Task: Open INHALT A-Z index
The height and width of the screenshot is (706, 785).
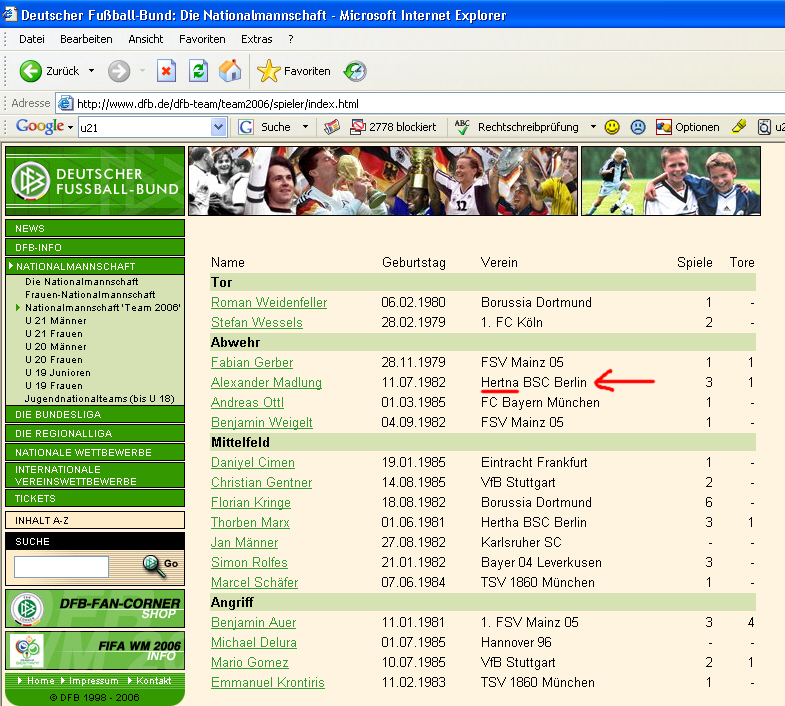Action: tap(95, 520)
